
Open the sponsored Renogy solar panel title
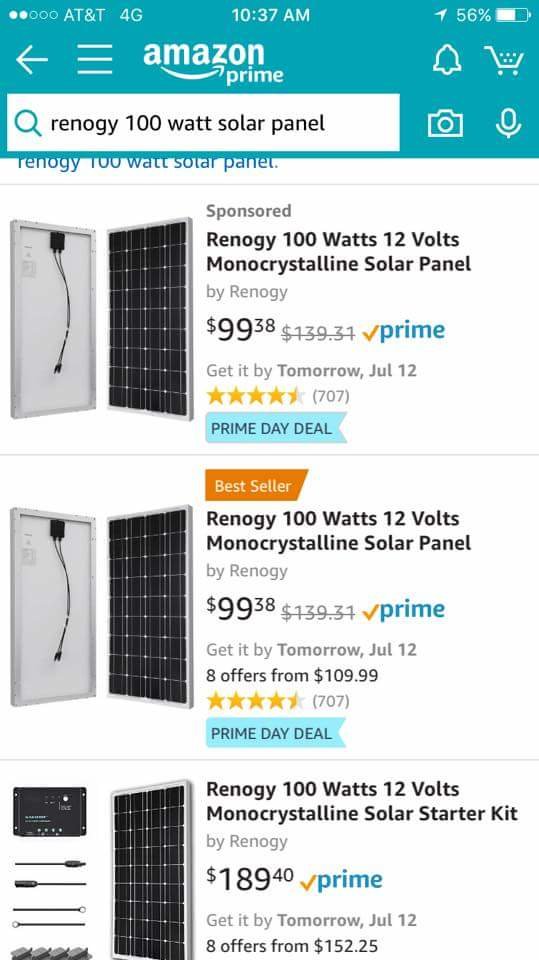click(x=339, y=252)
